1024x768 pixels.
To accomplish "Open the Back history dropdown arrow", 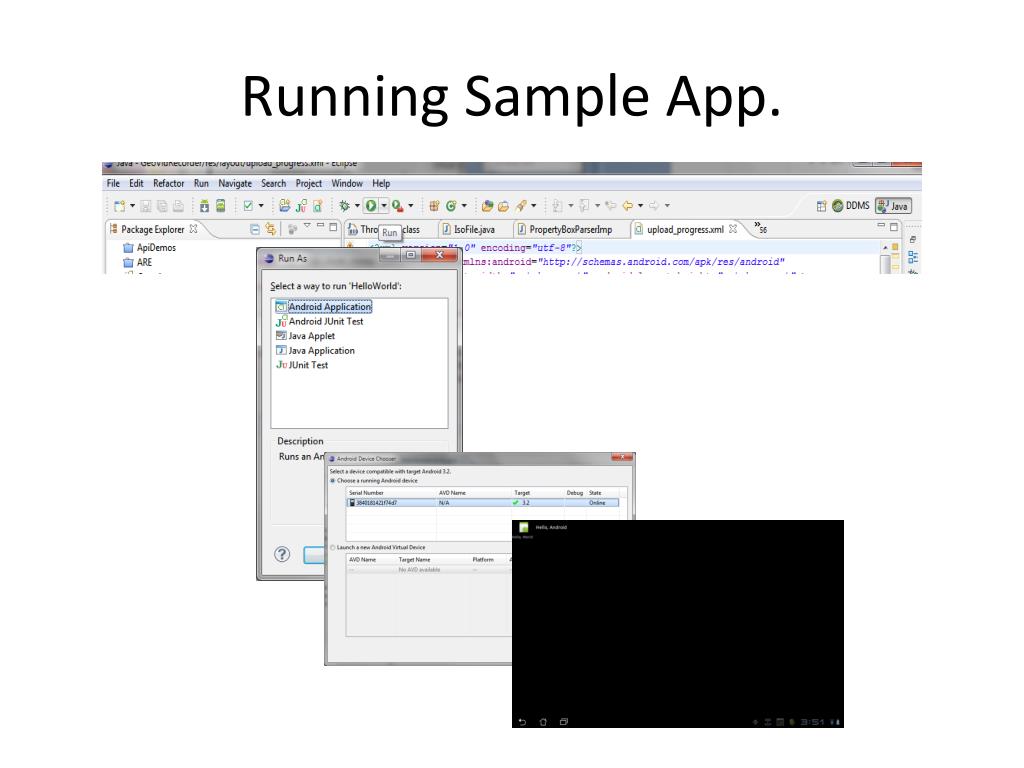I will (x=641, y=206).
